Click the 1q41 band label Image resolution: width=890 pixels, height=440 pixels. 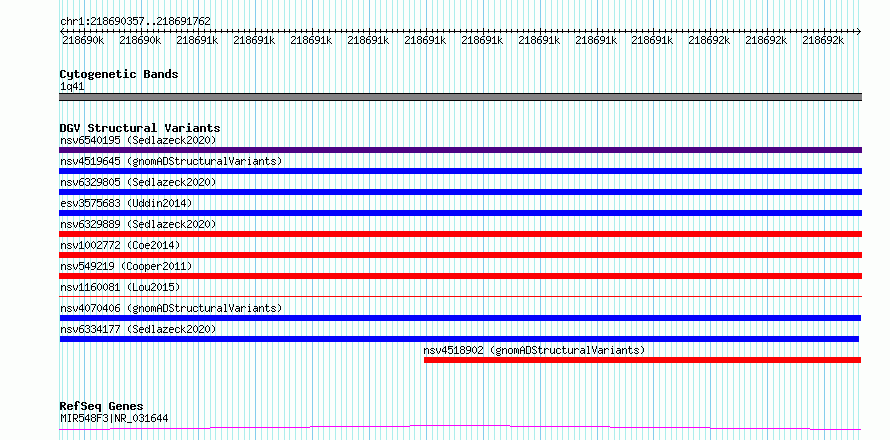[72, 87]
